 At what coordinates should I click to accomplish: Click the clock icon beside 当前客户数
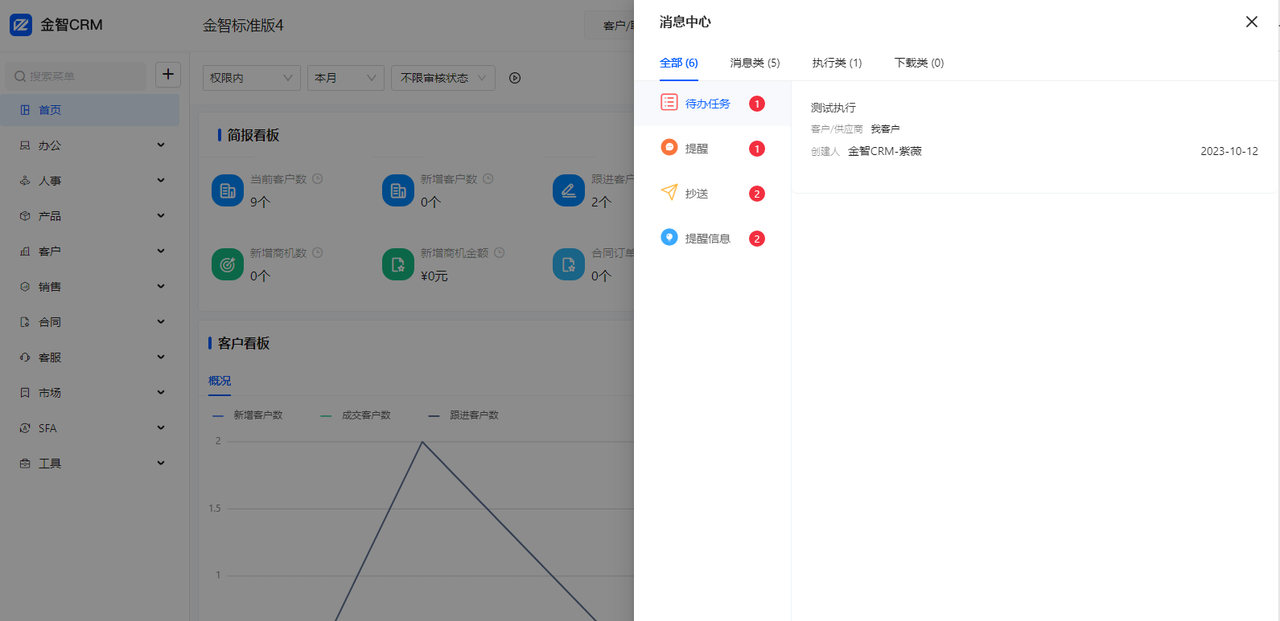(318, 179)
